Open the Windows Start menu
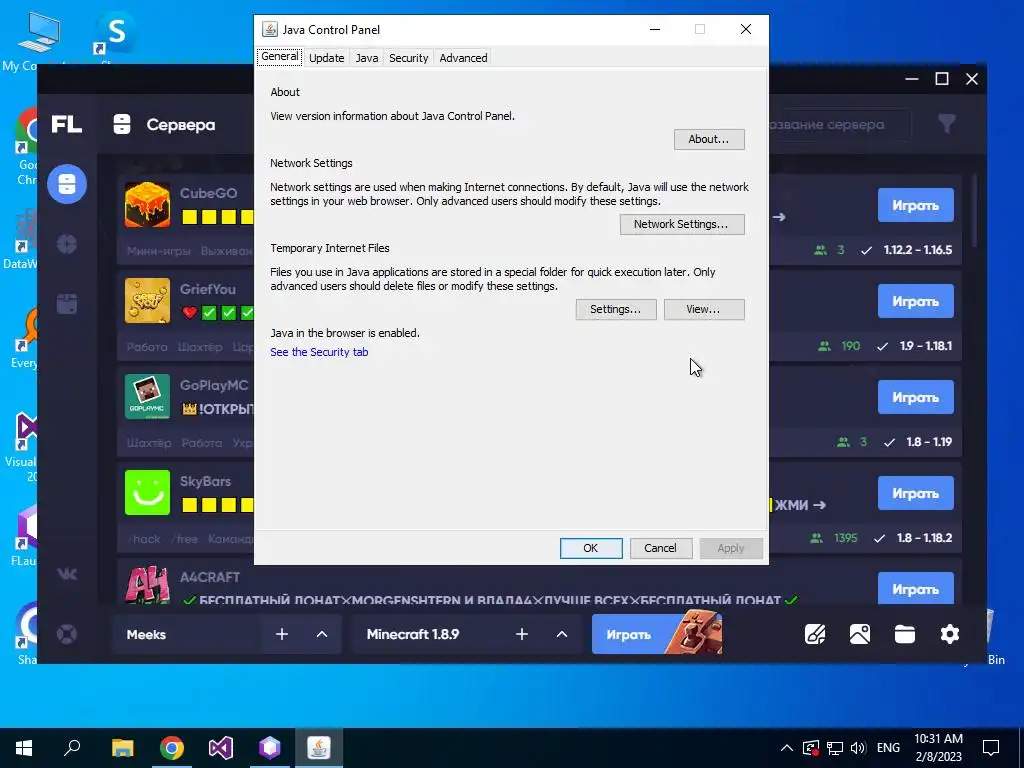This screenshot has width=1024, height=768. (x=24, y=748)
